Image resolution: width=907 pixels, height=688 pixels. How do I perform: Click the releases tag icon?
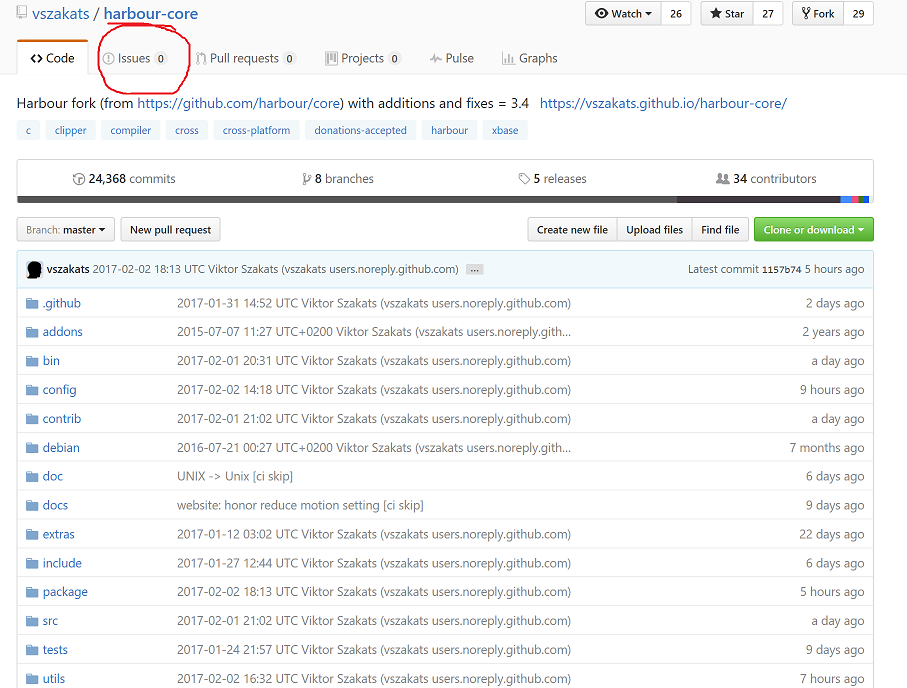click(524, 179)
